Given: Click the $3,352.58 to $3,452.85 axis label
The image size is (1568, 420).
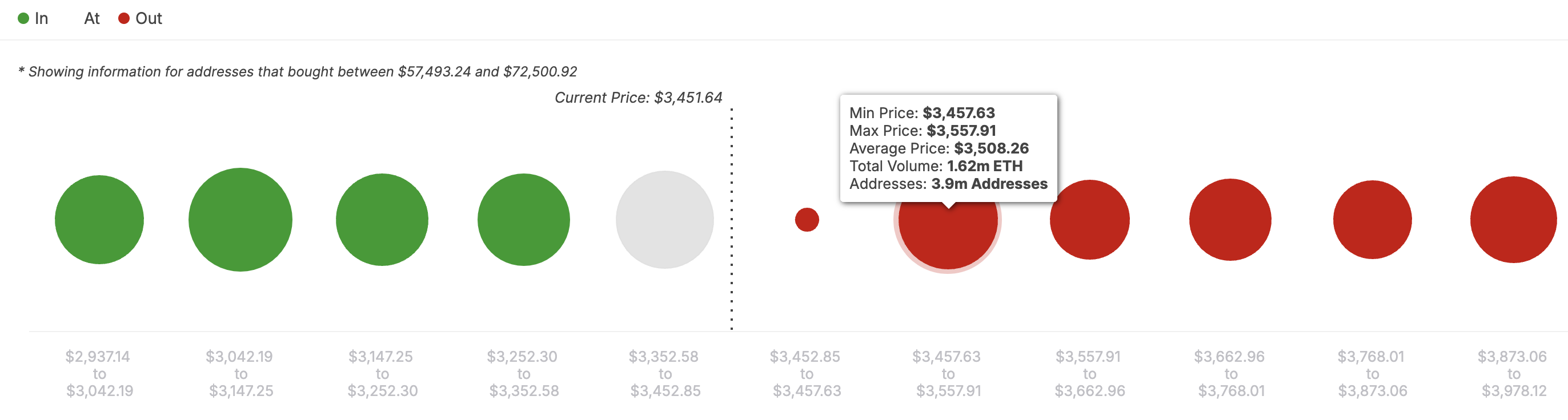Looking at the screenshot, I should (x=665, y=373).
